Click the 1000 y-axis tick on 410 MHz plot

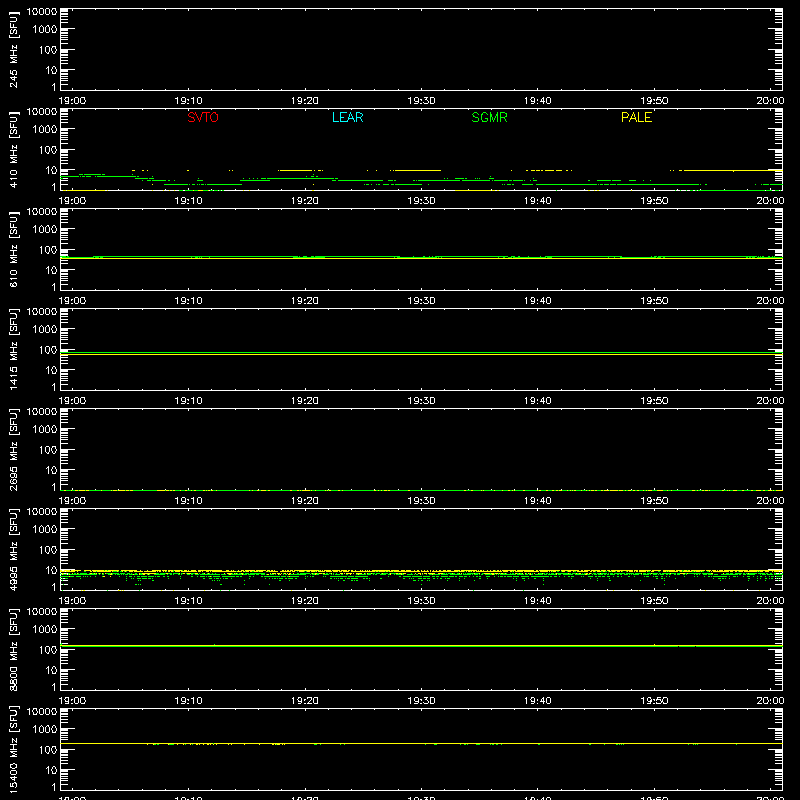[45, 130]
